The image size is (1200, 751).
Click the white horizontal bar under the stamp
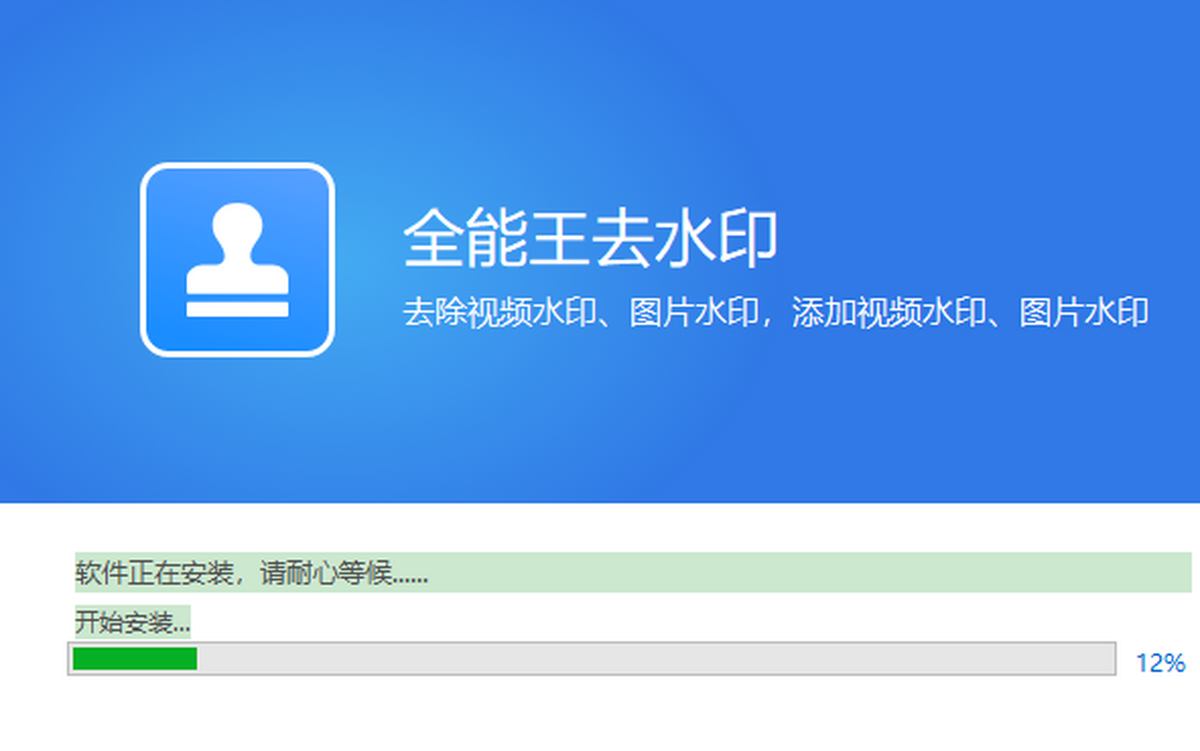(237, 309)
